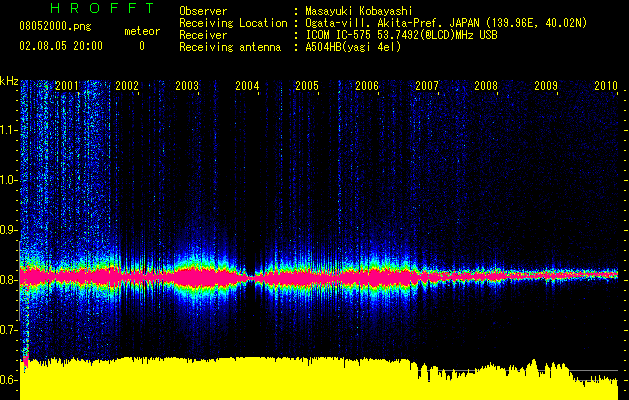Screen dimensions: 629x400
Task: Click the 2001 time marker
Action: tap(67, 86)
